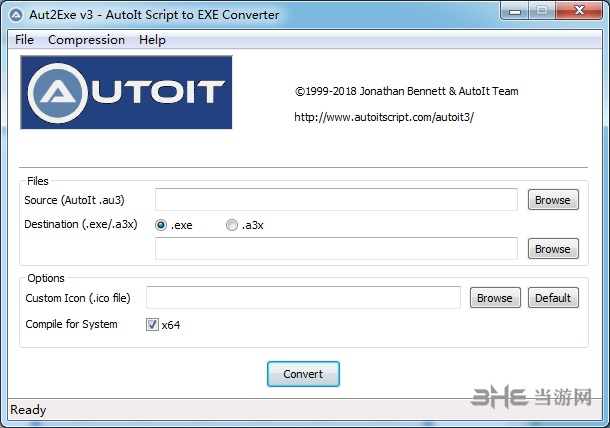Screen dimensions: 610x428
Task: Click the Destination (.exe/.a3x) label
Action: [81, 225]
